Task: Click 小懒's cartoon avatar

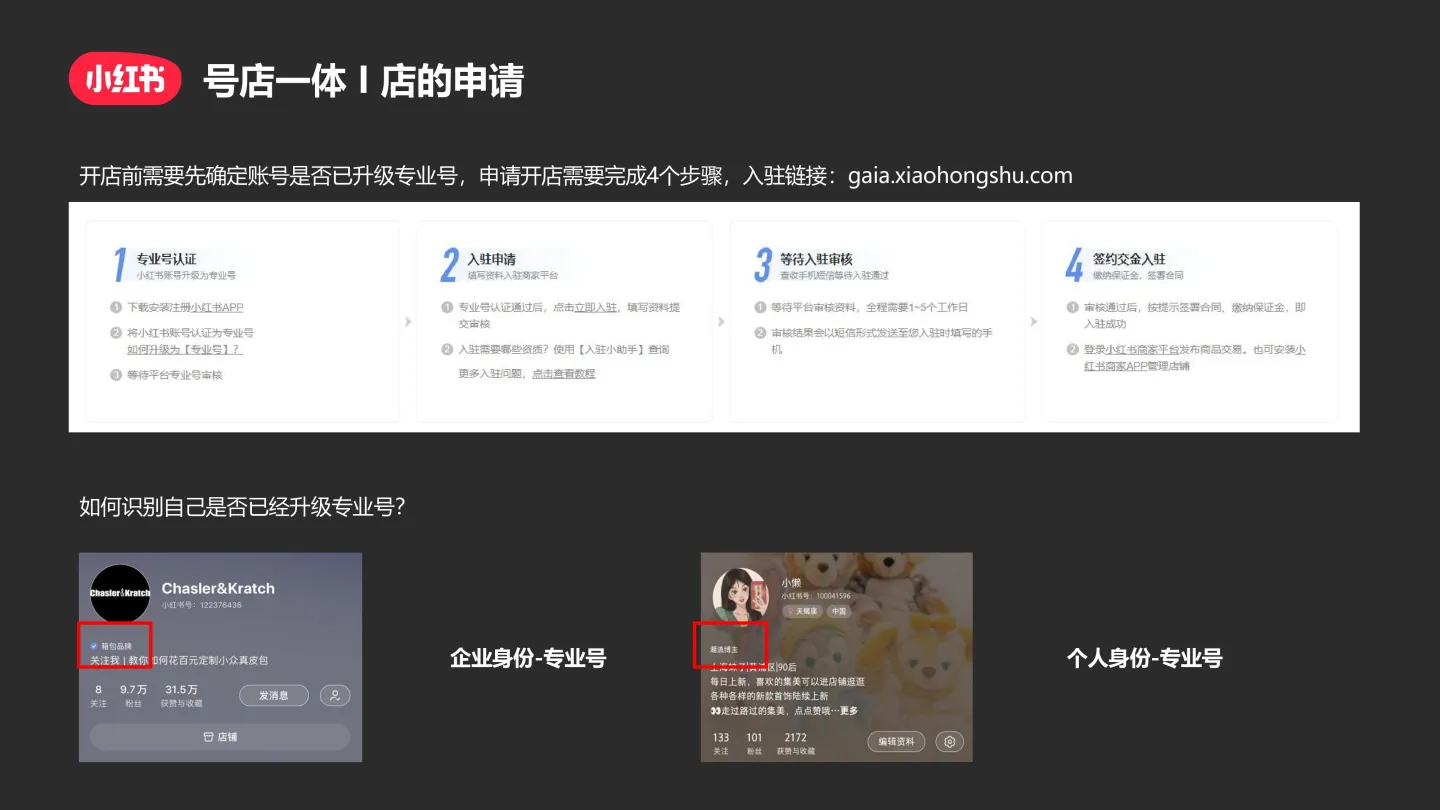Action: click(740, 597)
